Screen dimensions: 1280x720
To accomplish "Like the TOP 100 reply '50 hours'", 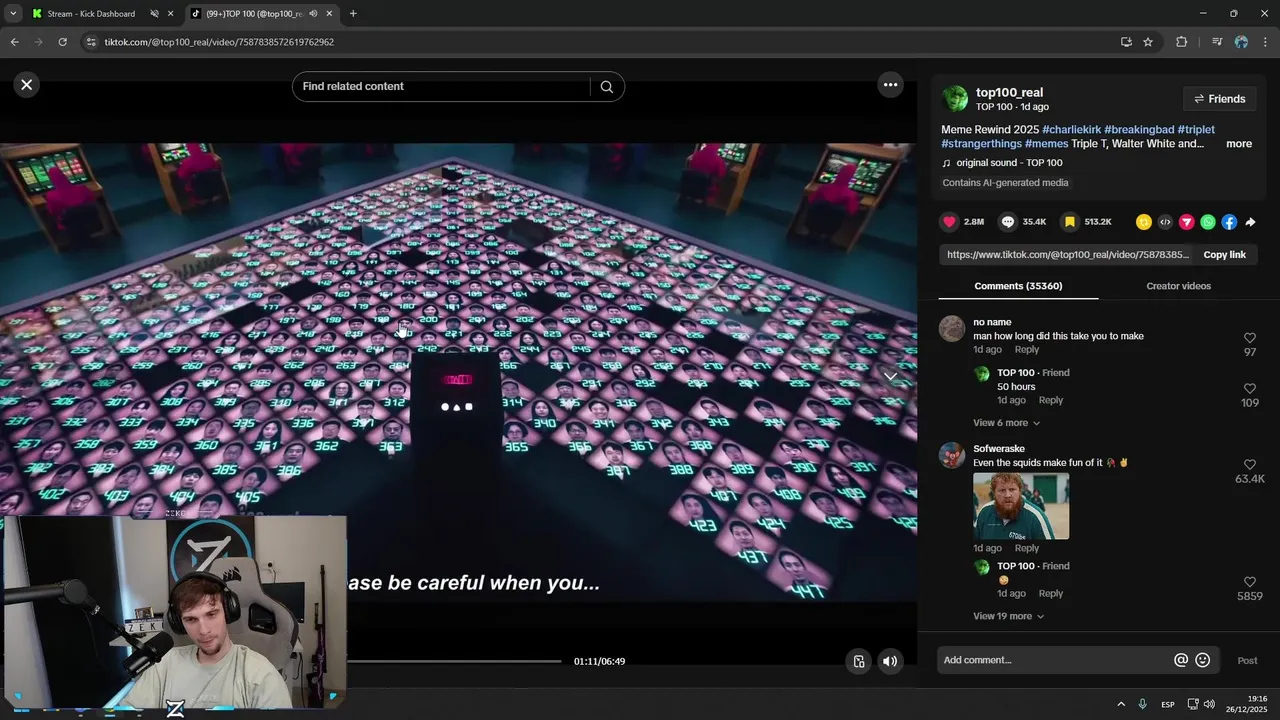I will pyautogui.click(x=1250, y=388).
